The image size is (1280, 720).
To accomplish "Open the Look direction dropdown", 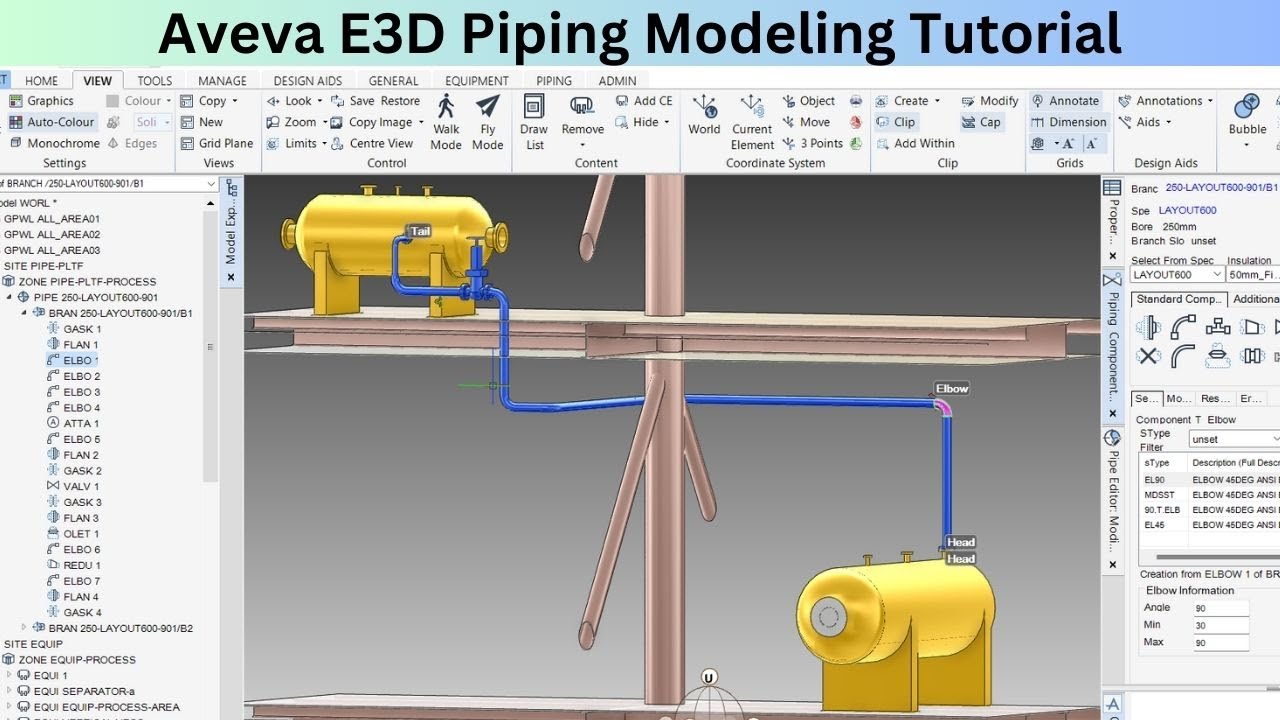I will pyautogui.click(x=296, y=101).
